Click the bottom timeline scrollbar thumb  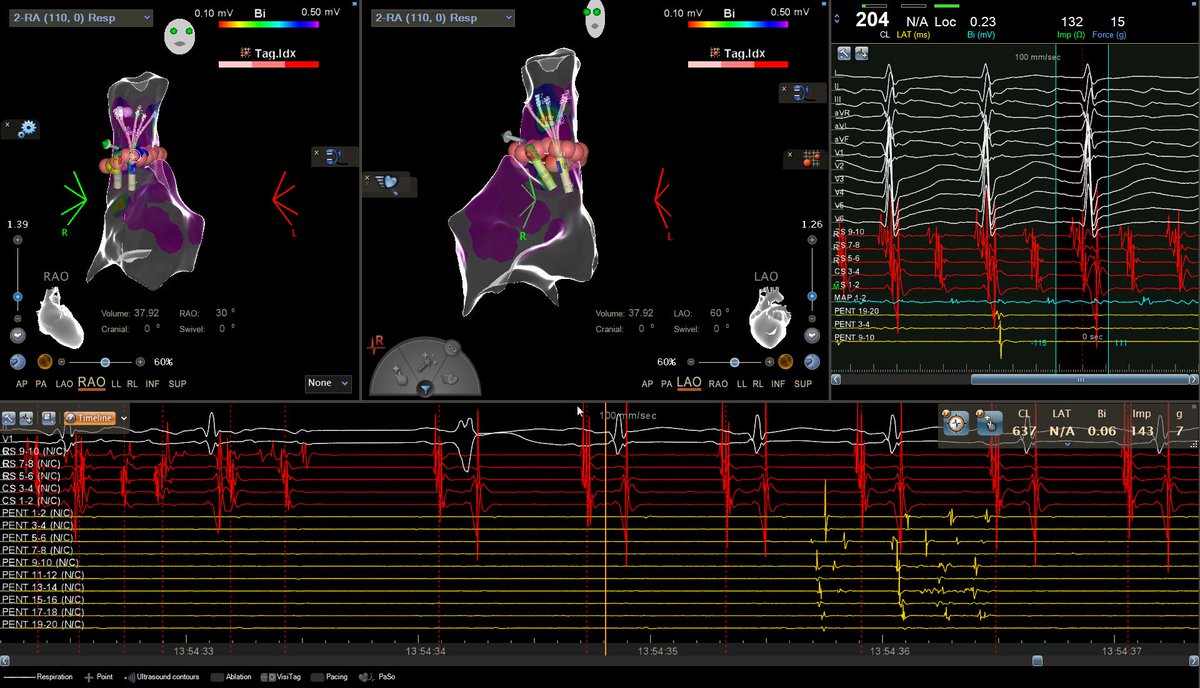(1037, 660)
